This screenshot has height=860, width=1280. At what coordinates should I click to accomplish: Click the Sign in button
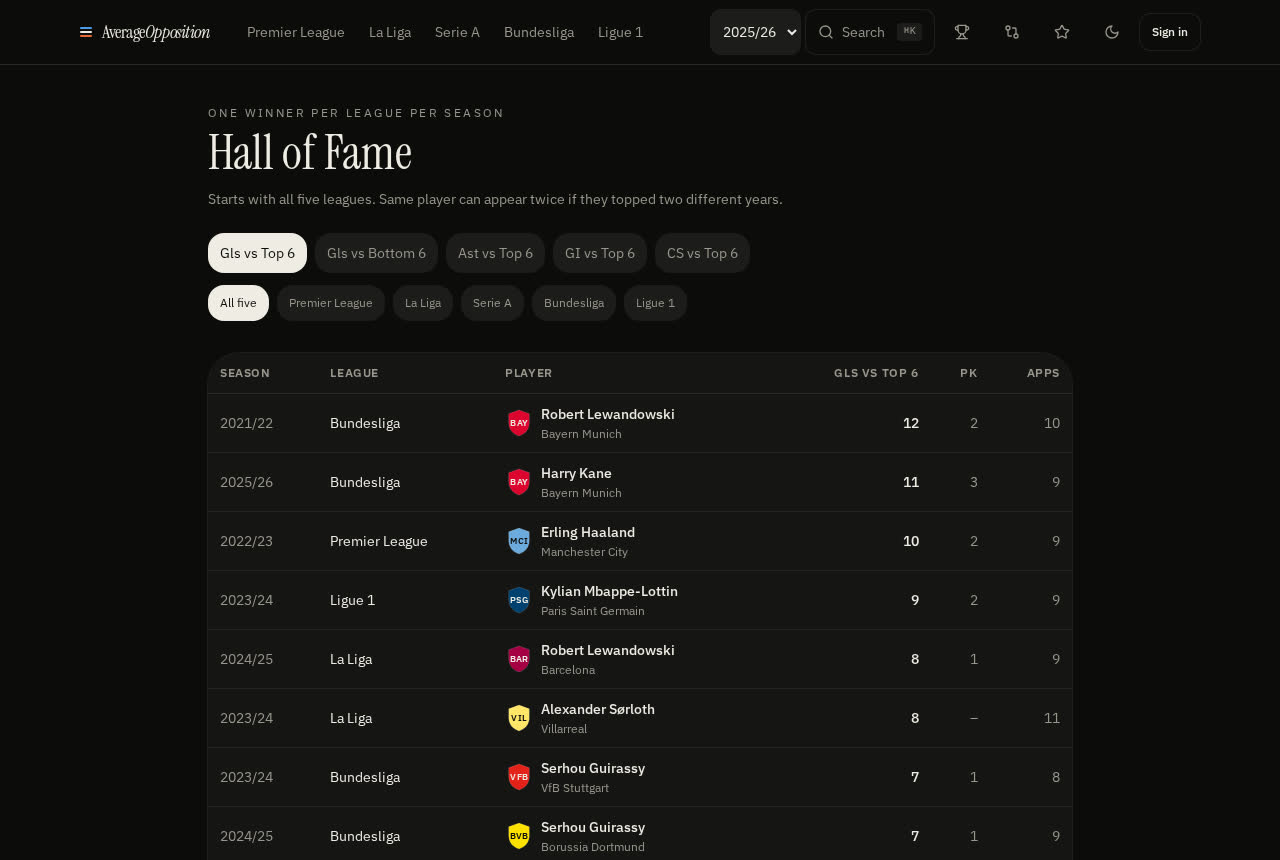[x=1170, y=32]
